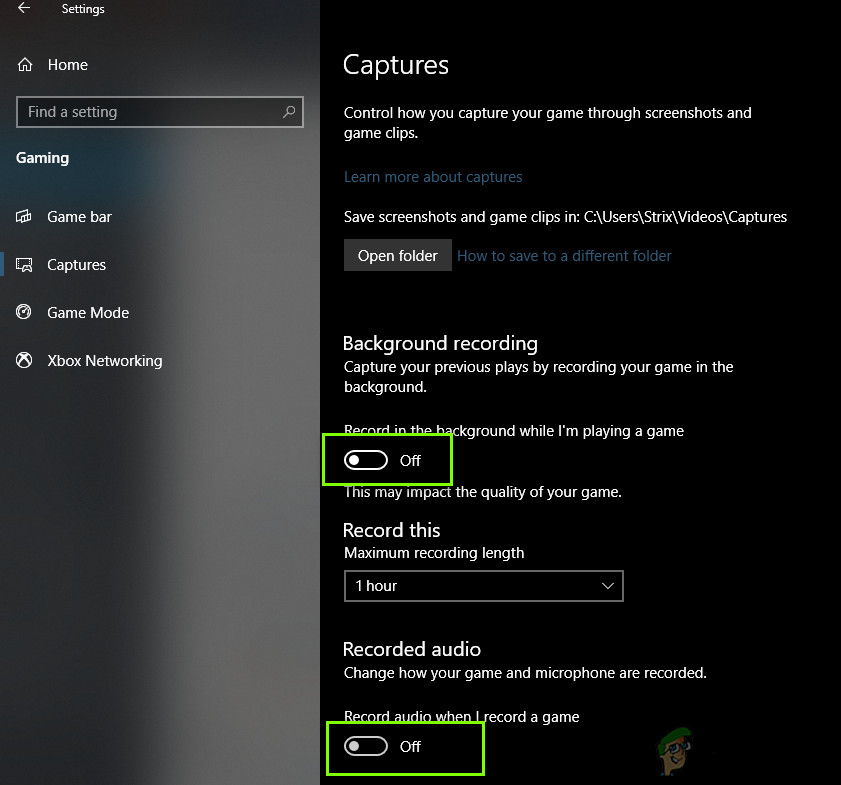Click the Home house icon

point(25,65)
